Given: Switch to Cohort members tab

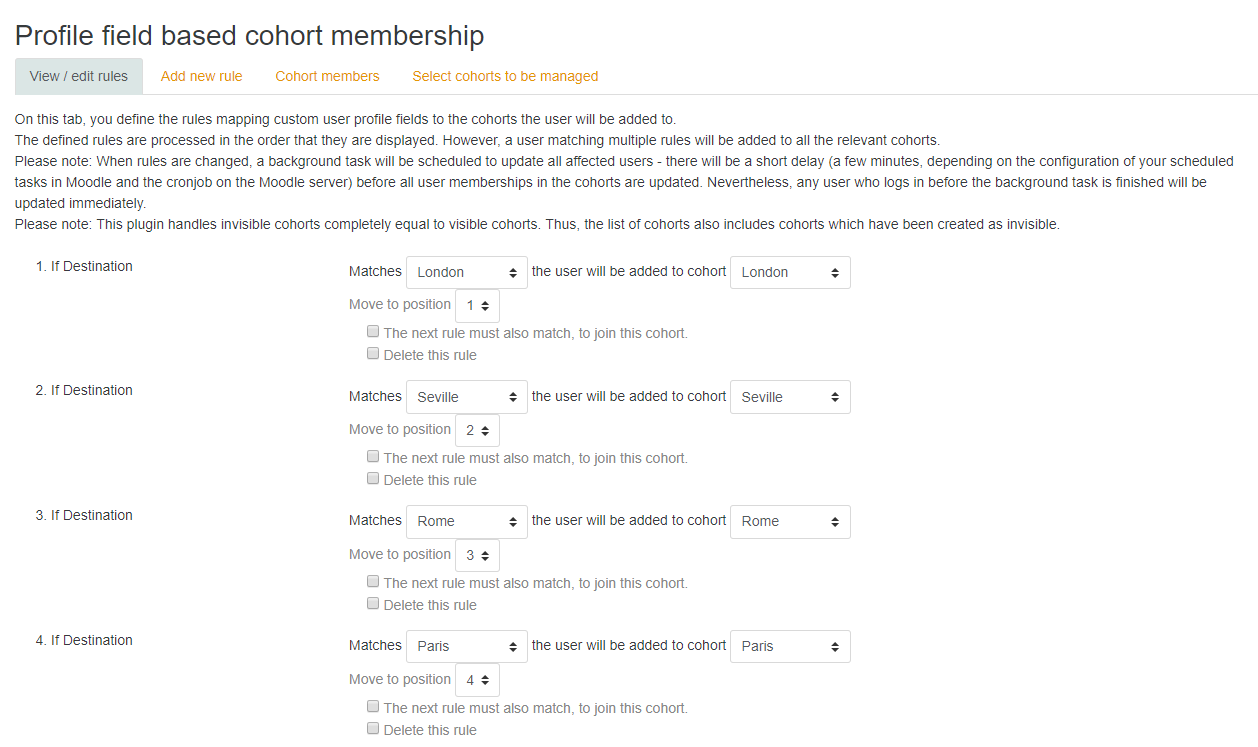Looking at the screenshot, I should pos(327,76).
